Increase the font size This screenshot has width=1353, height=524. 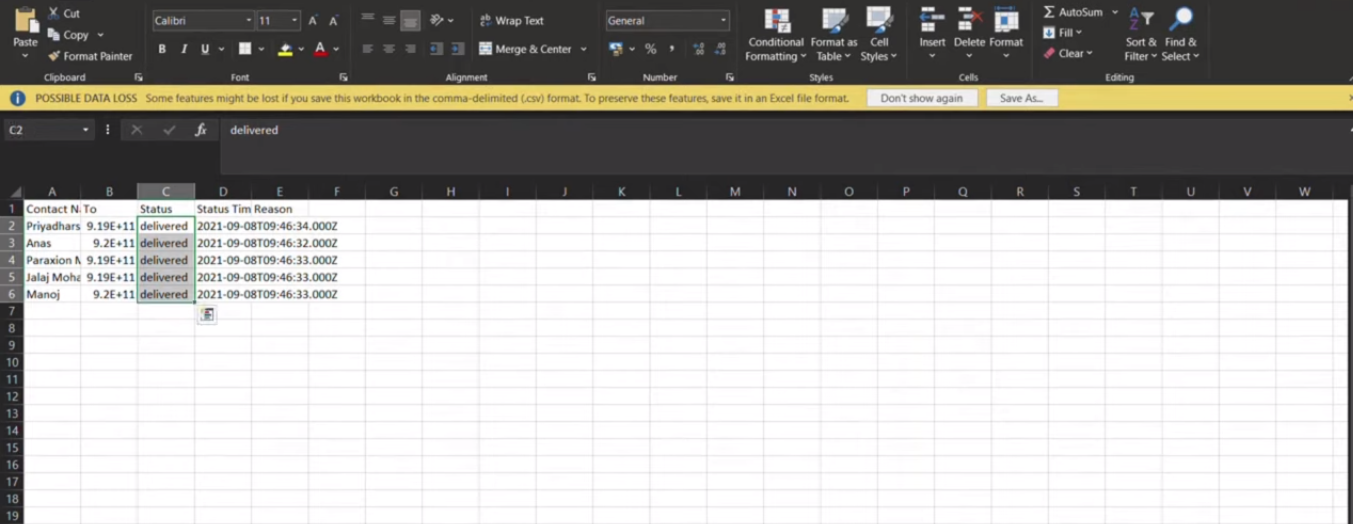[313, 21]
